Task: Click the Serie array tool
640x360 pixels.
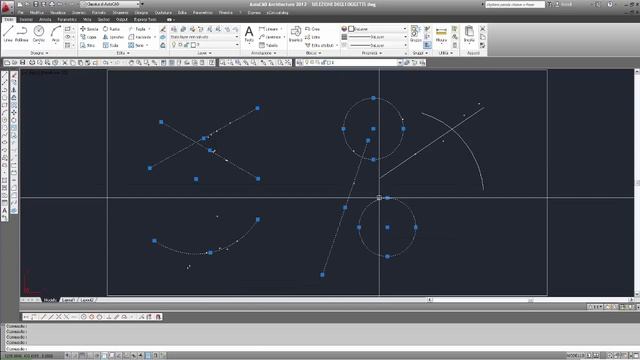Action: point(136,45)
